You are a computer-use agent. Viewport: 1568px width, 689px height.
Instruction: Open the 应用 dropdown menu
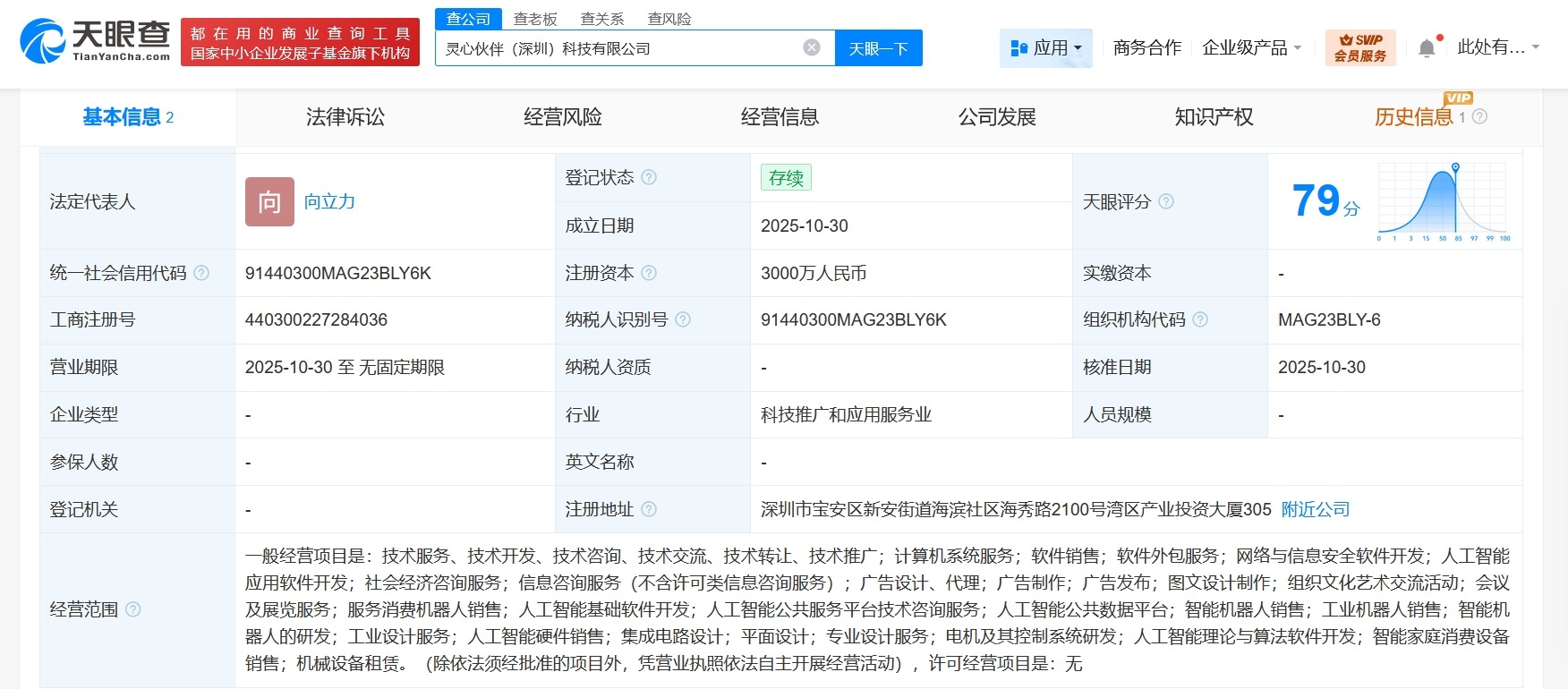(x=1045, y=47)
